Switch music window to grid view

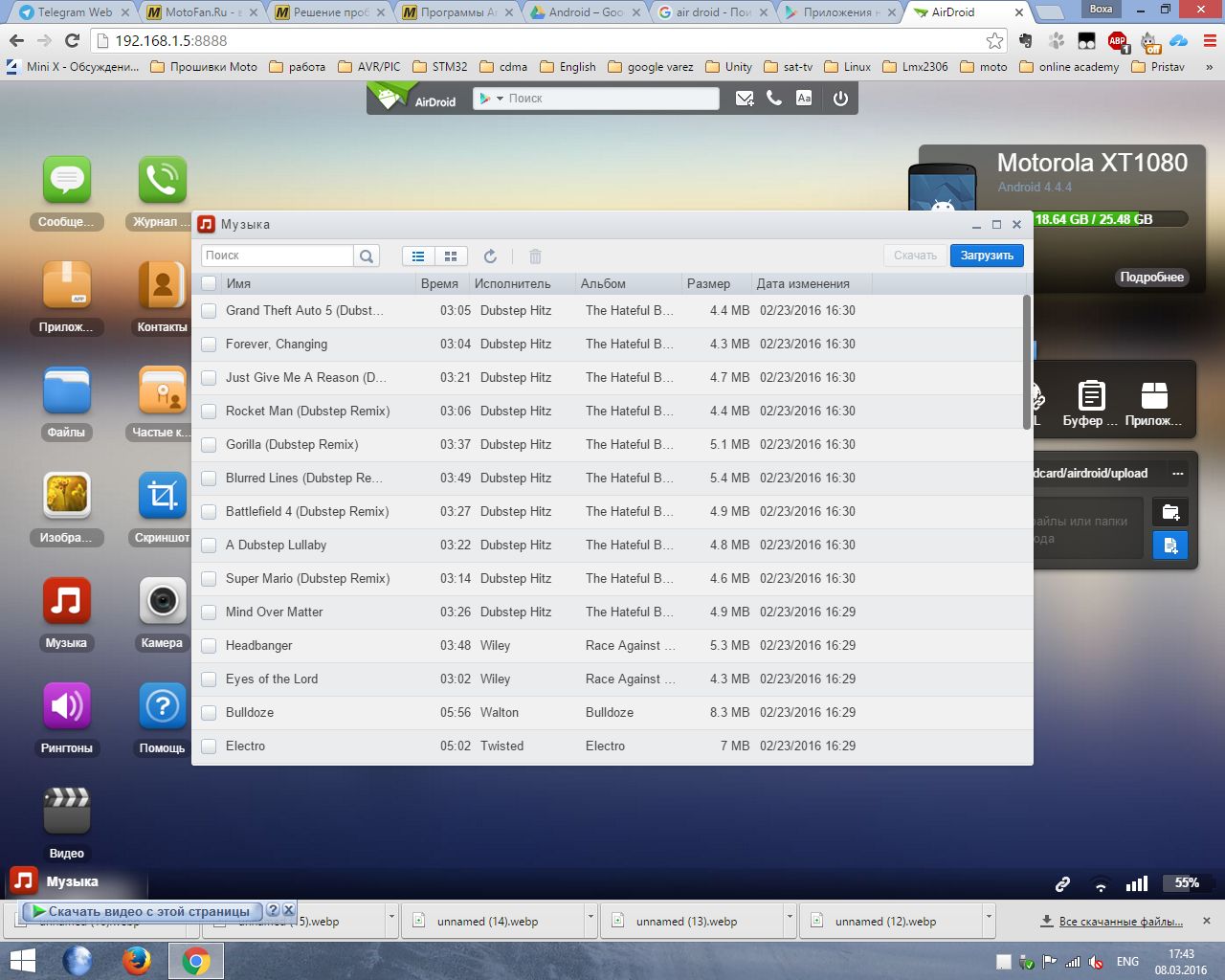point(451,256)
